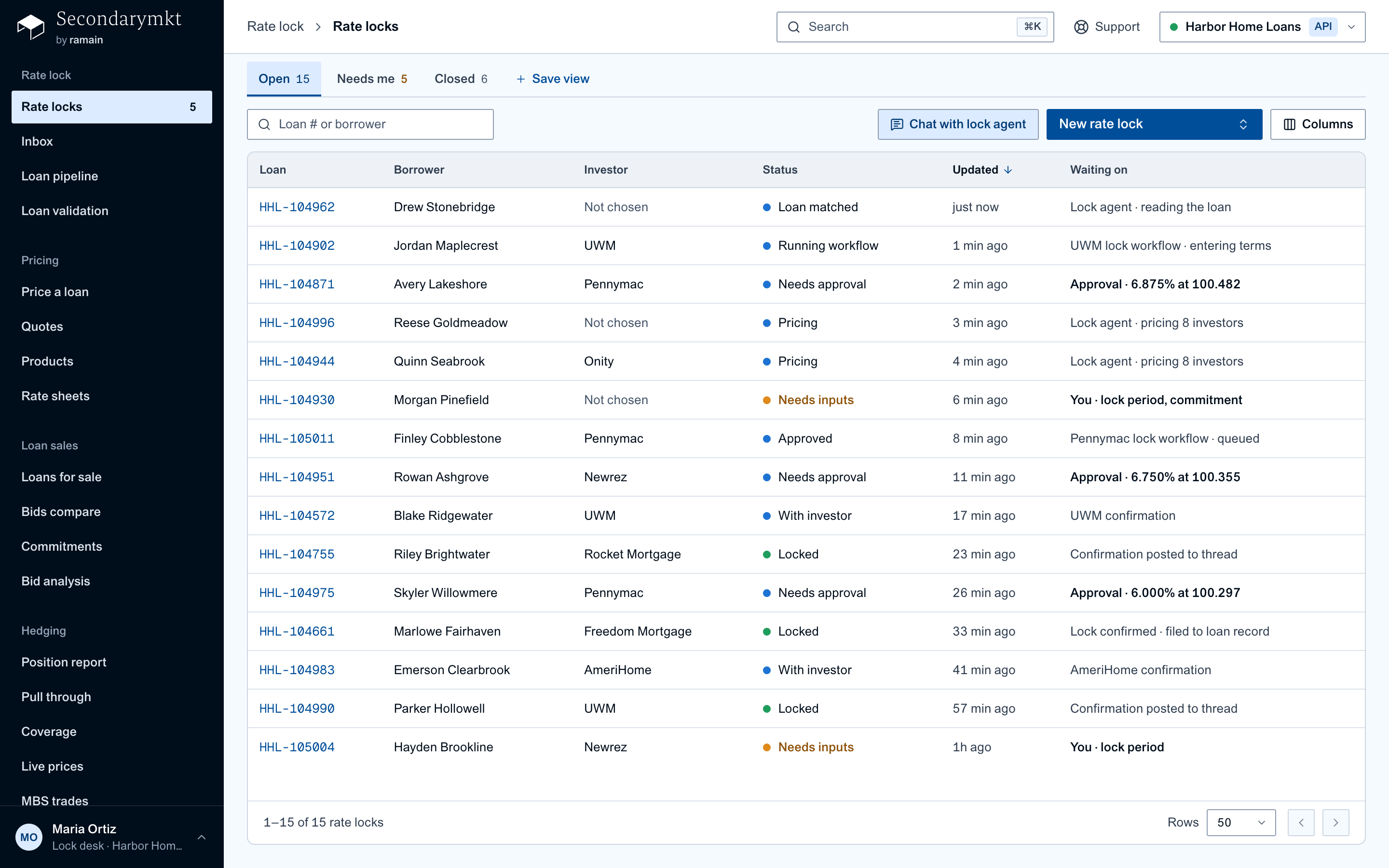Click the Status column header
Screen dimensions: 1389x868
pyautogui.click(x=779, y=170)
